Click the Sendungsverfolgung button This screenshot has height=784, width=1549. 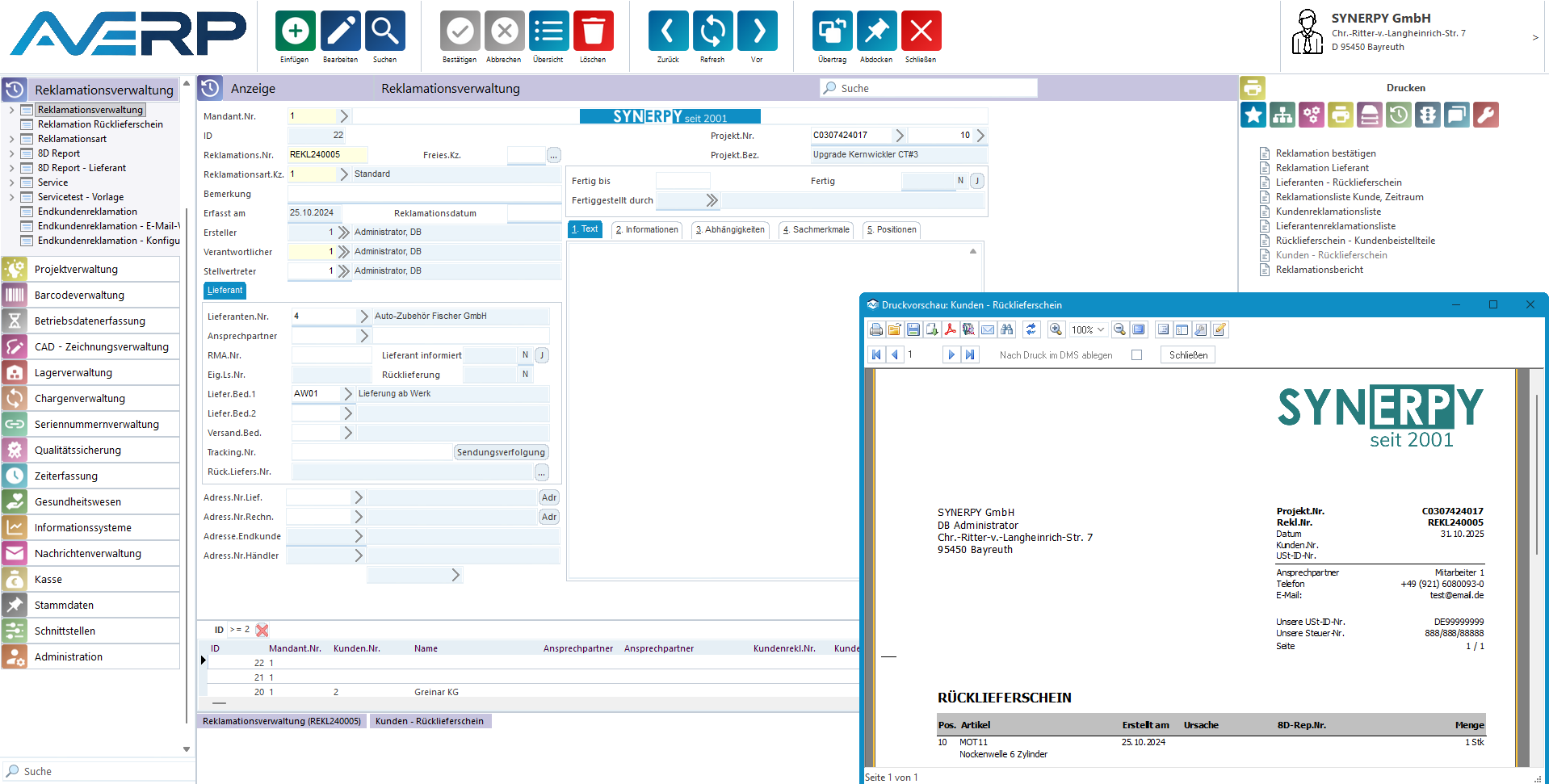pos(501,452)
